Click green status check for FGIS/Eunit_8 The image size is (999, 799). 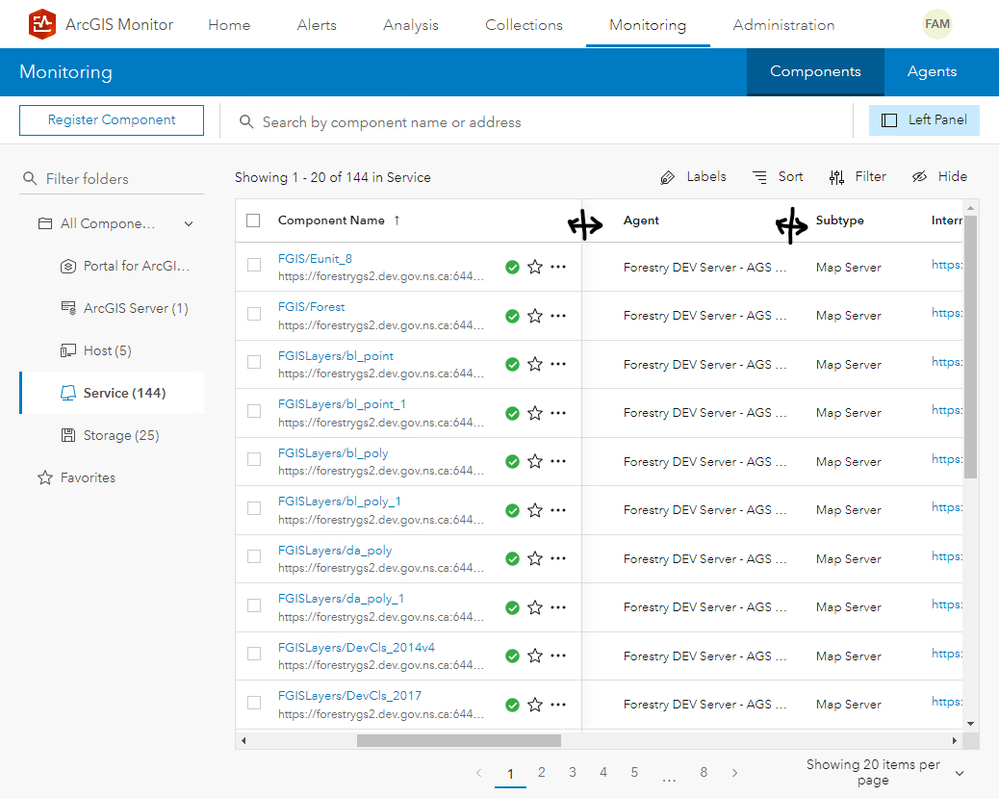(512, 267)
